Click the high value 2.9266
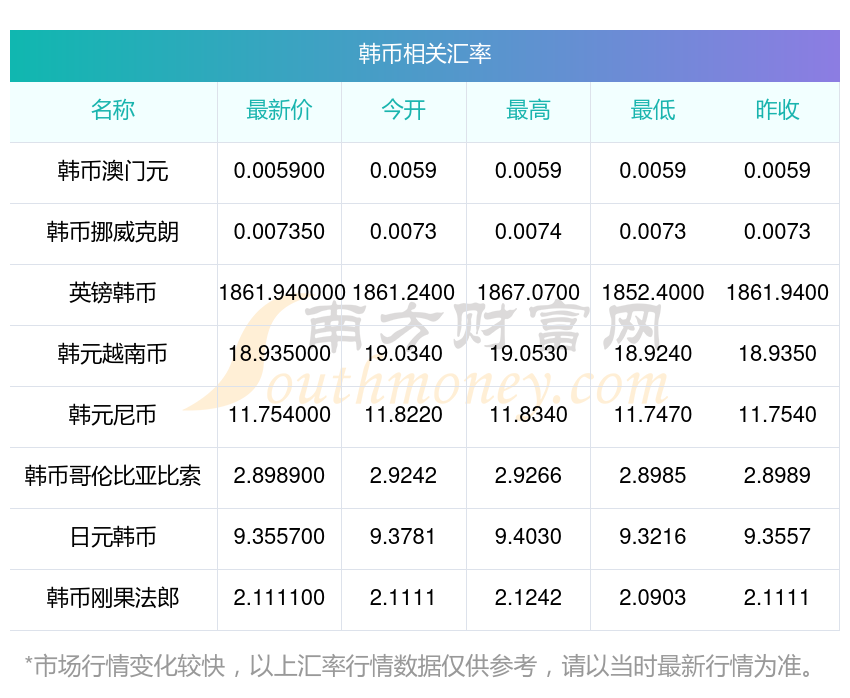 point(528,476)
